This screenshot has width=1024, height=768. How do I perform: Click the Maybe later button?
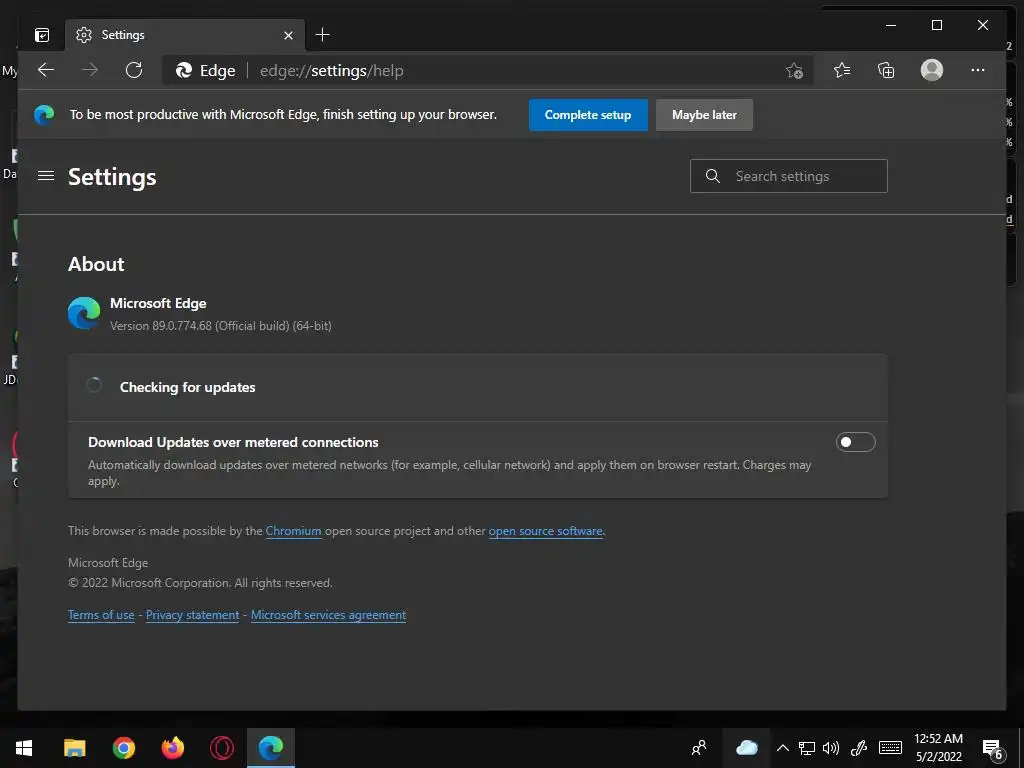(704, 115)
